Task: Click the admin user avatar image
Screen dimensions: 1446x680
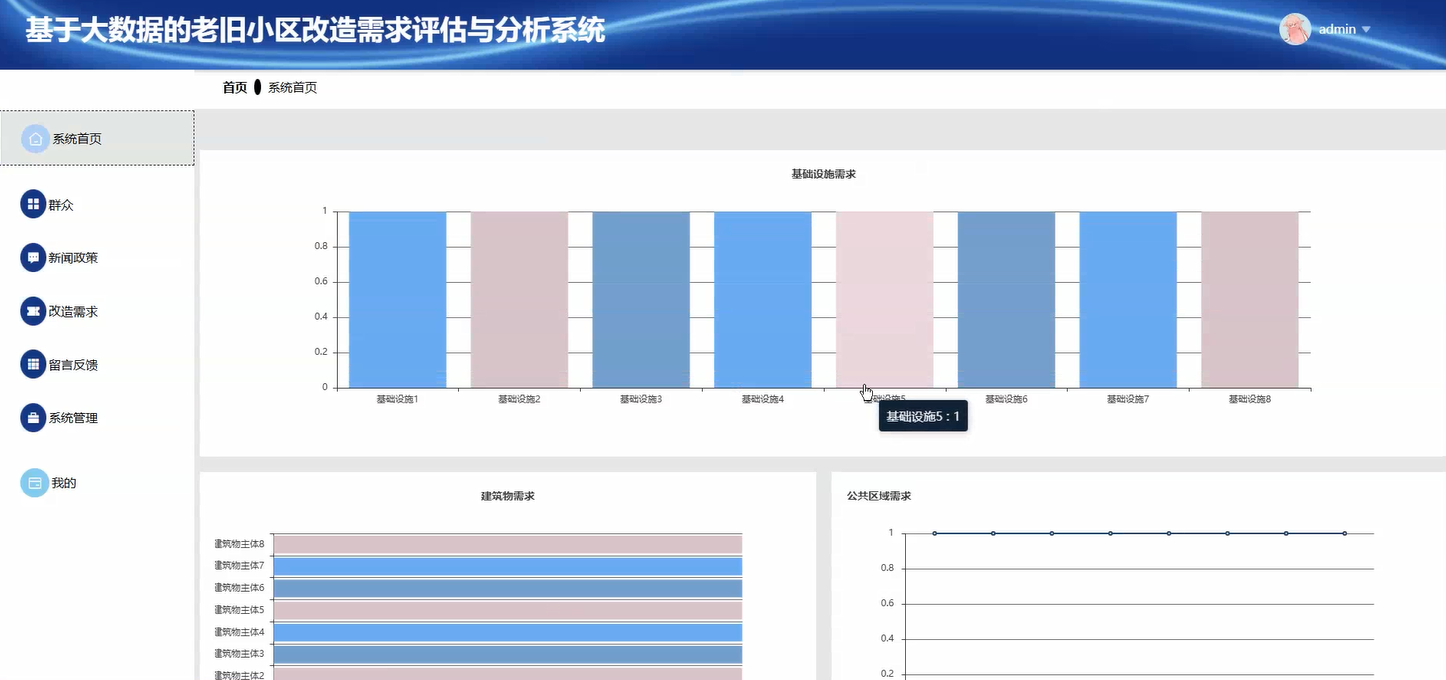Action: [1294, 29]
